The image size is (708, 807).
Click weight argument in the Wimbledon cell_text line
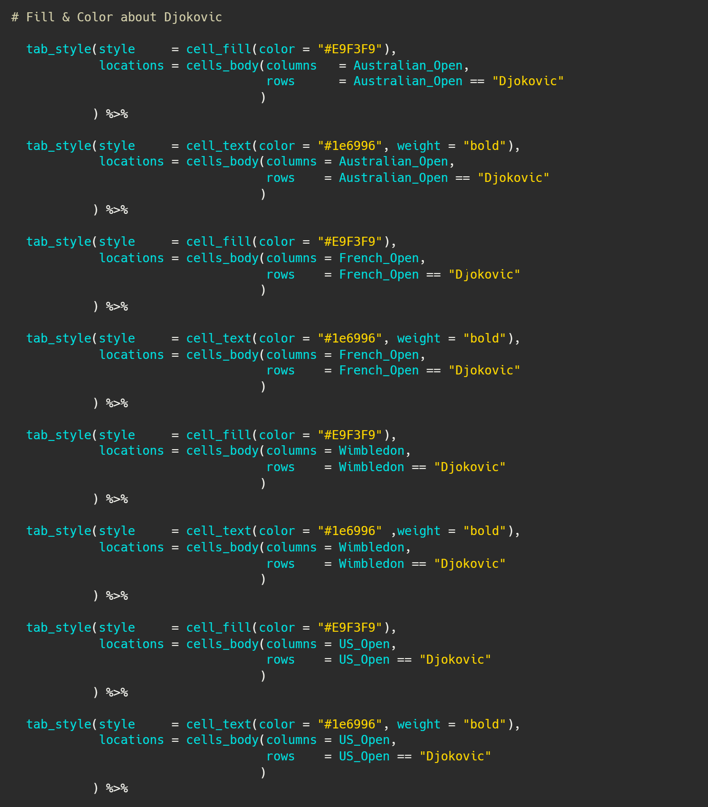coord(418,531)
